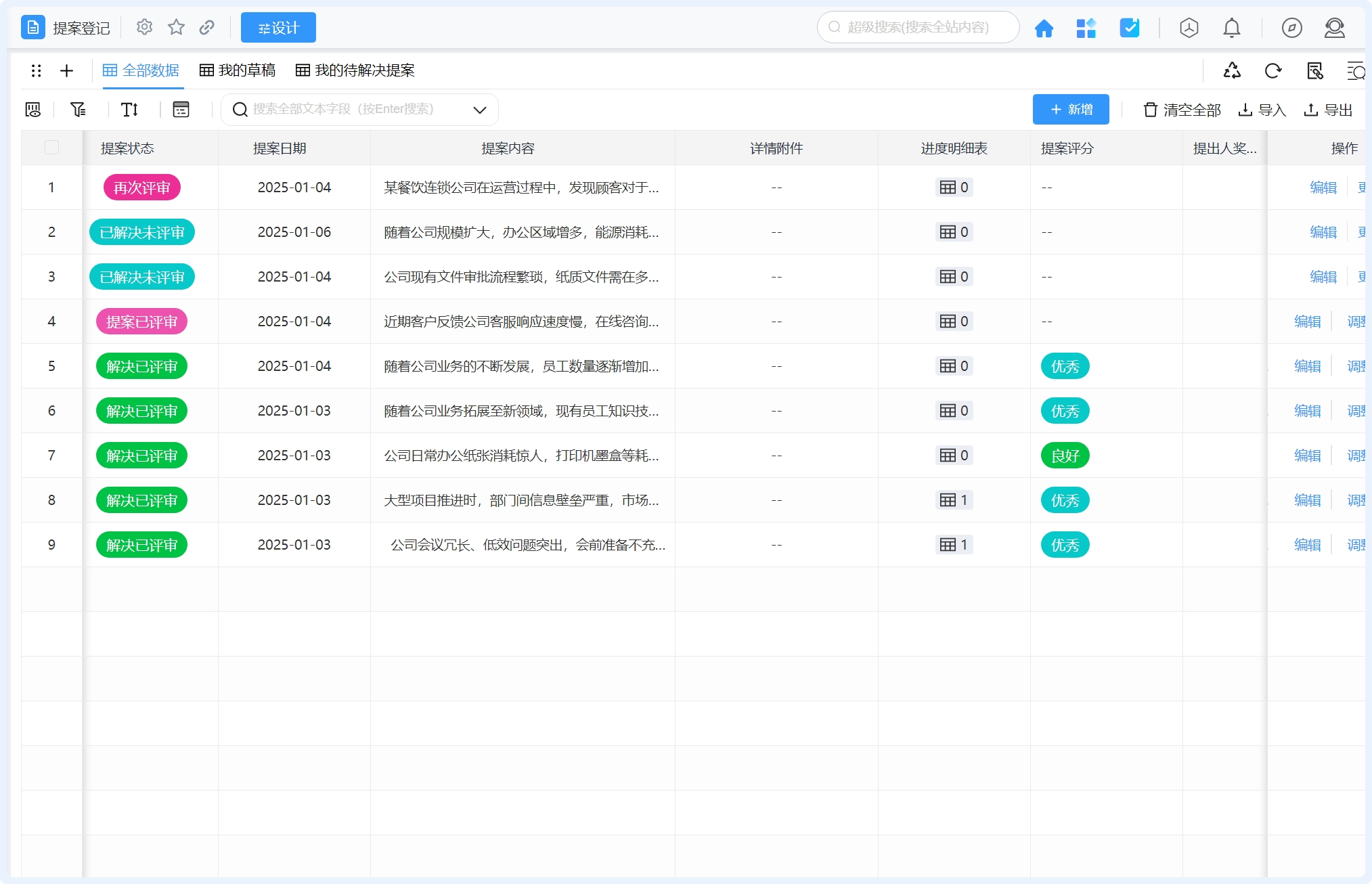Click 编辑 link in row 5
This screenshot has width=1372, height=884.
point(1307,366)
